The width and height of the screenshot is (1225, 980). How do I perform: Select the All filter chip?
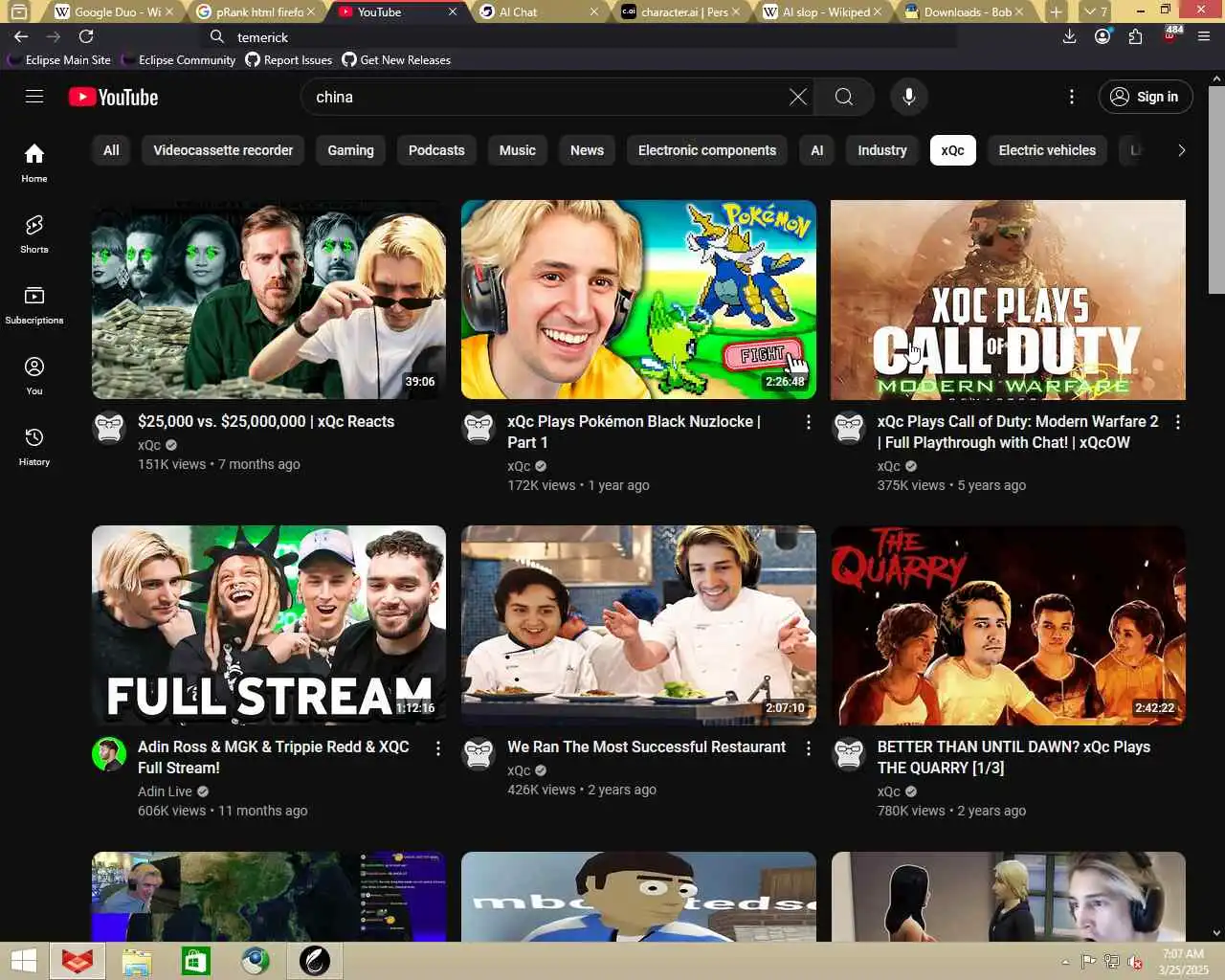pyautogui.click(x=111, y=150)
